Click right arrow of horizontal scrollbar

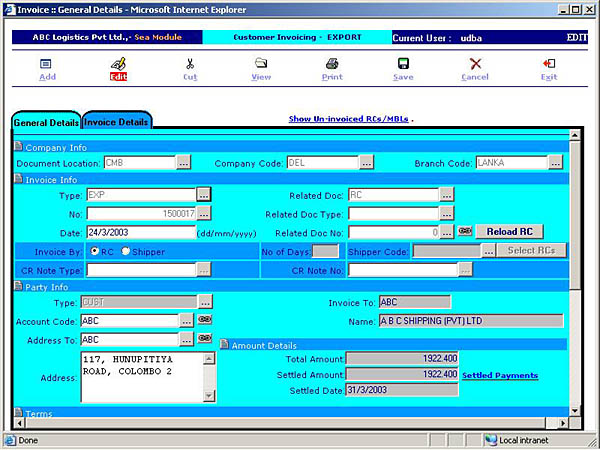click(x=562, y=423)
